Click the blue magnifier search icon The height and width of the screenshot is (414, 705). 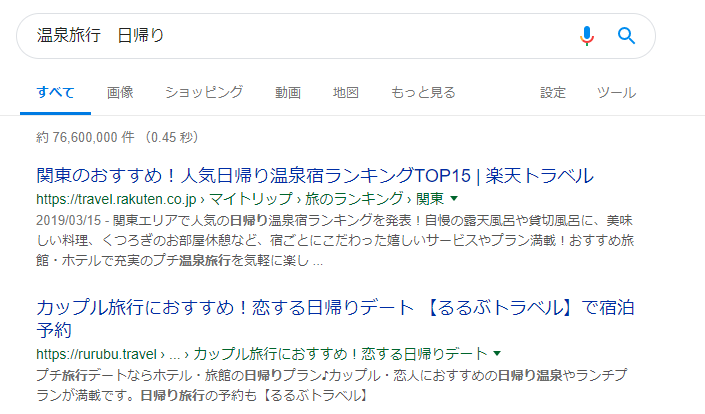point(626,35)
